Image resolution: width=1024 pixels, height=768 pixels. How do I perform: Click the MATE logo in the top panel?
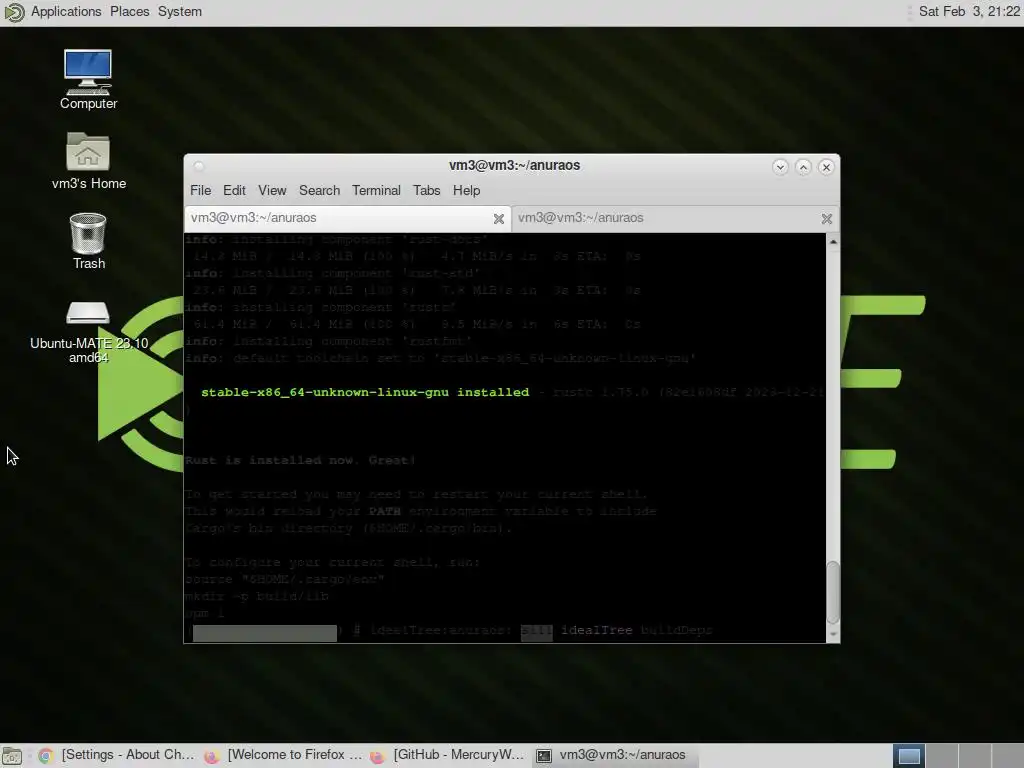point(14,12)
